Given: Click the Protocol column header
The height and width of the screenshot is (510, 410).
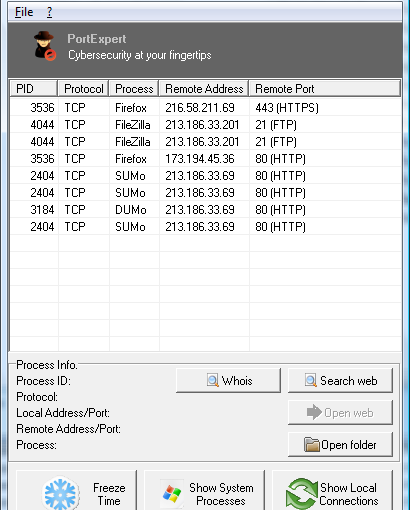Looking at the screenshot, I should [83, 89].
